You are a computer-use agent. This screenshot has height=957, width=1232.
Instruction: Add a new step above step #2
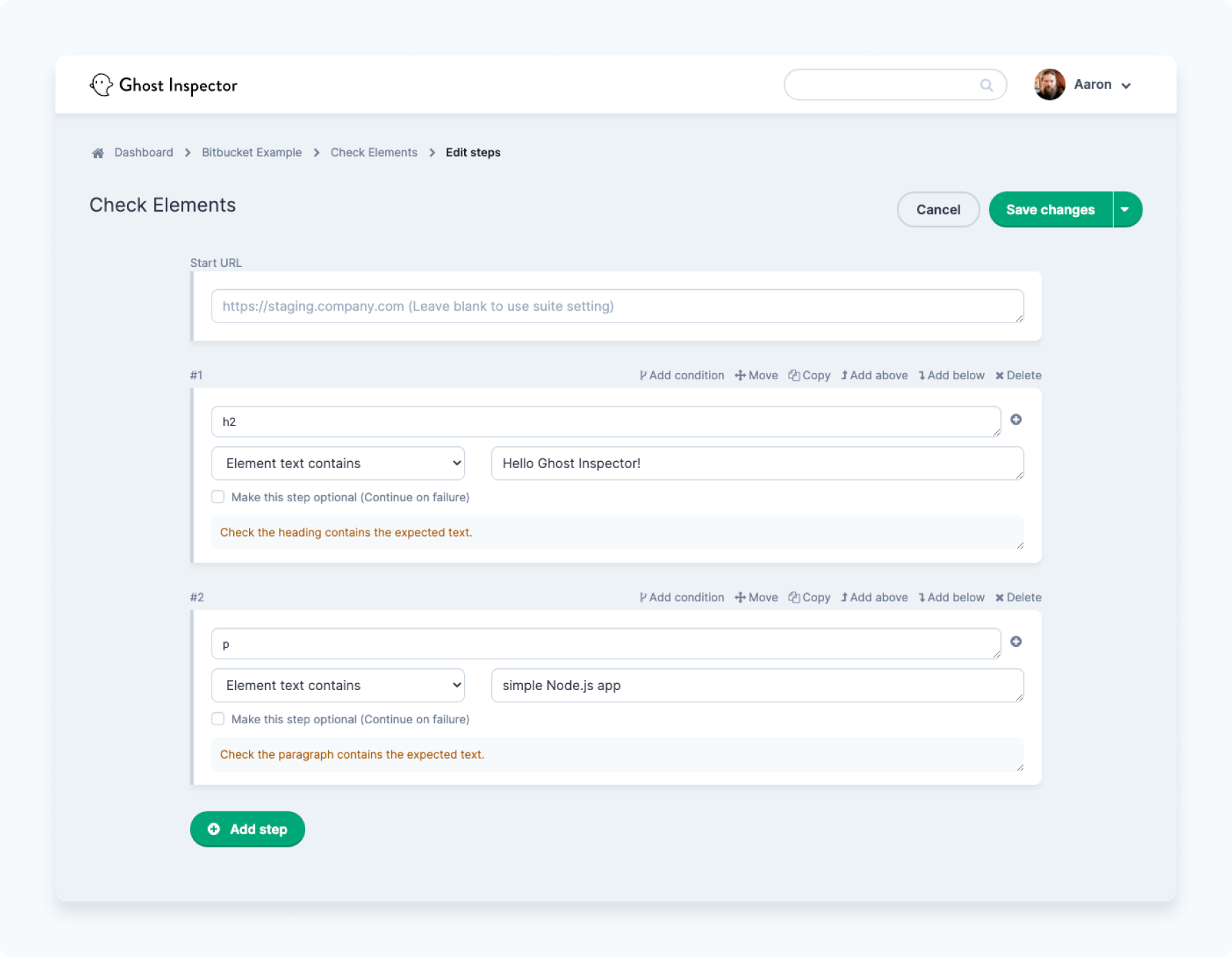click(873, 597)
